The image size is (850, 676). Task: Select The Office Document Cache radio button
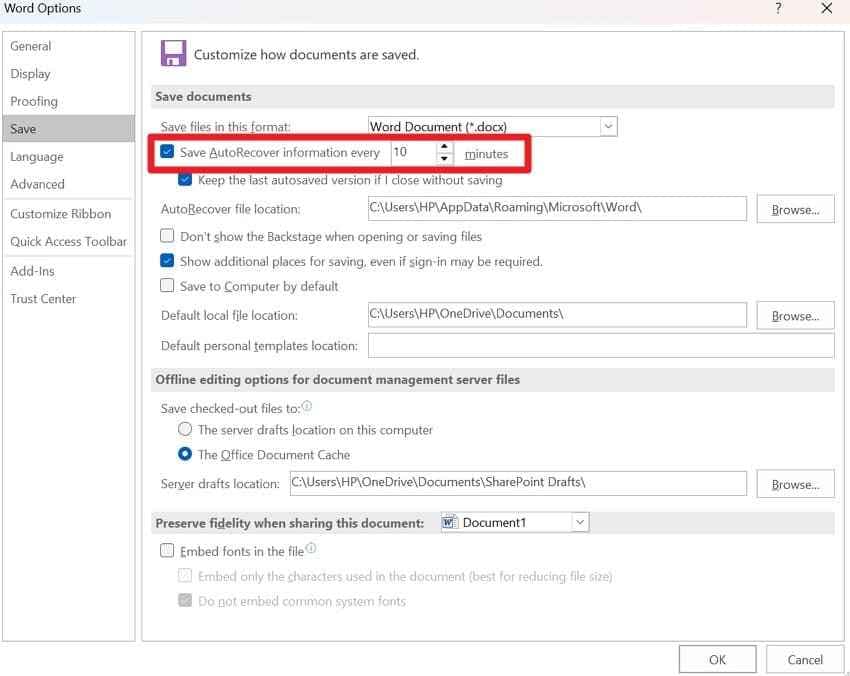pos(185,454)
